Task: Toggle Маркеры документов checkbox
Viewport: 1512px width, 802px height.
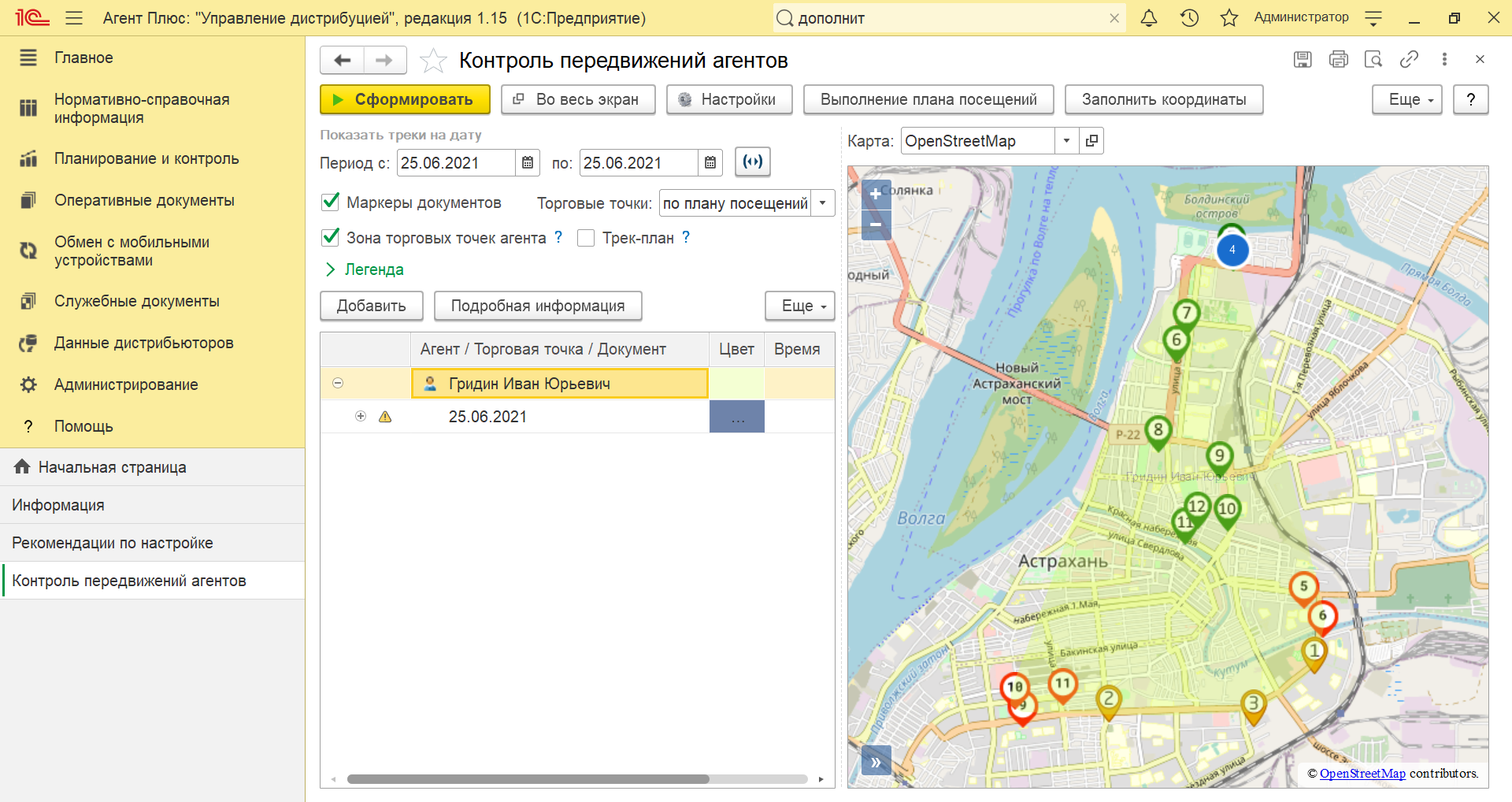Action: point(331,202)
